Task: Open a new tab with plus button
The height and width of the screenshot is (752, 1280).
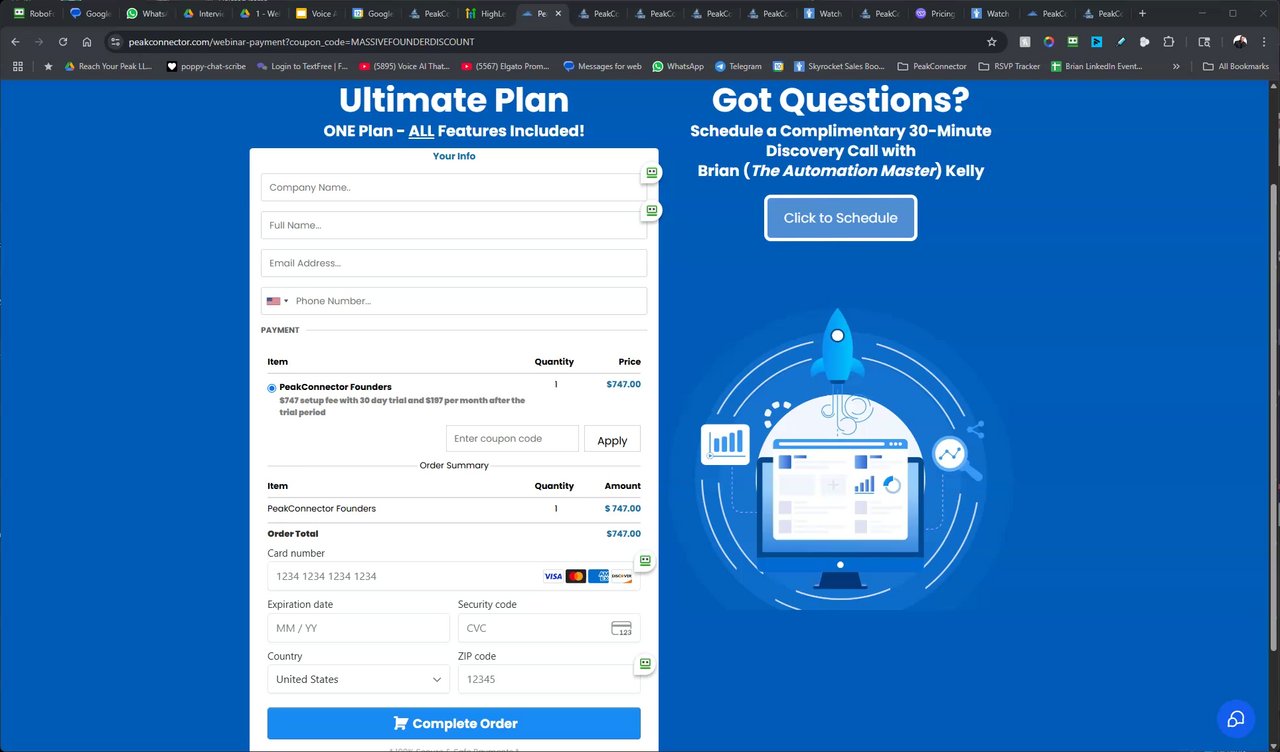Action: [x=1143, y=14]
